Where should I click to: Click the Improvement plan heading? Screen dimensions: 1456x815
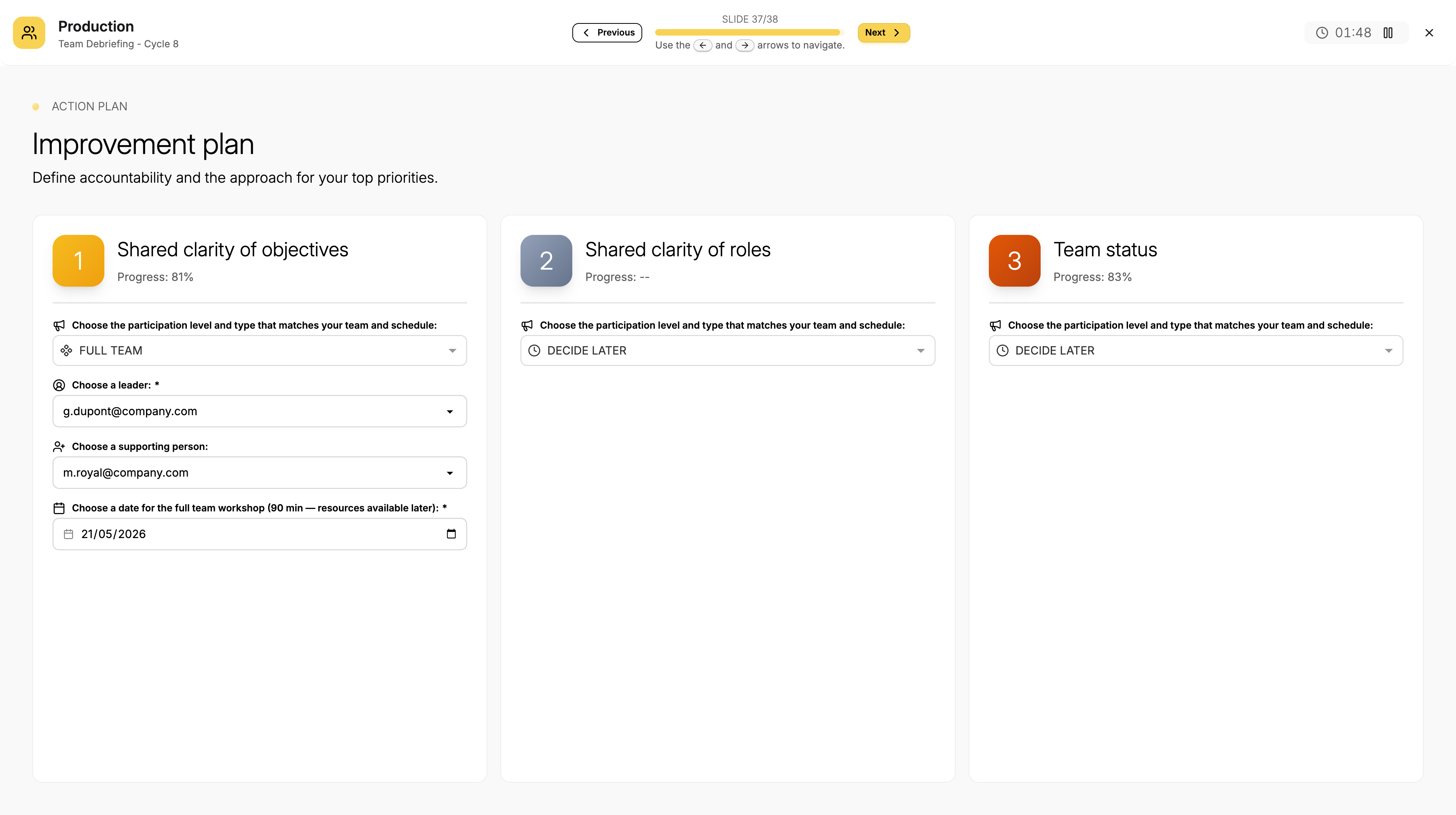click(143, 145)
